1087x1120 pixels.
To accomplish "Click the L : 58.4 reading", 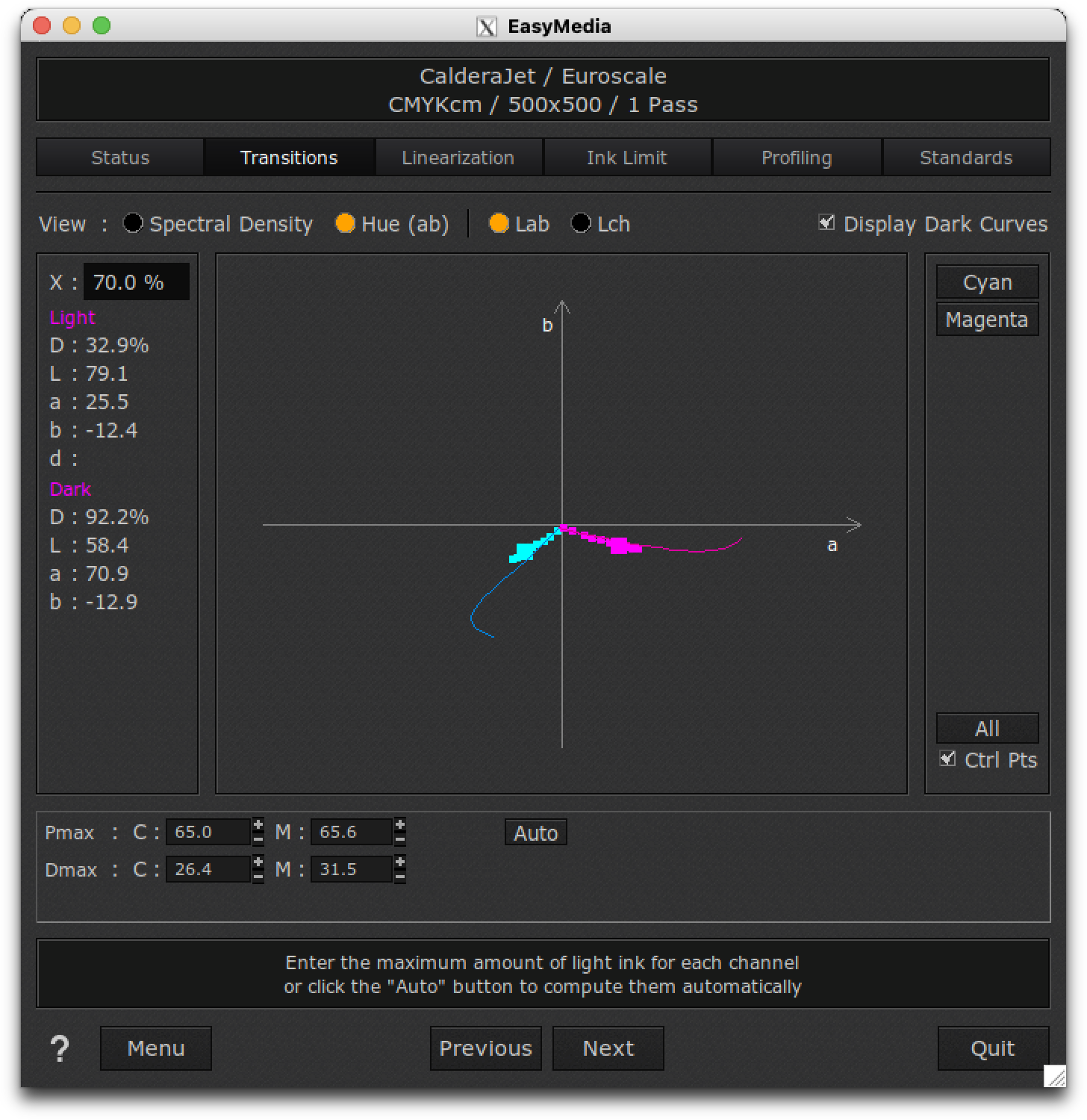I will point(89,545).
